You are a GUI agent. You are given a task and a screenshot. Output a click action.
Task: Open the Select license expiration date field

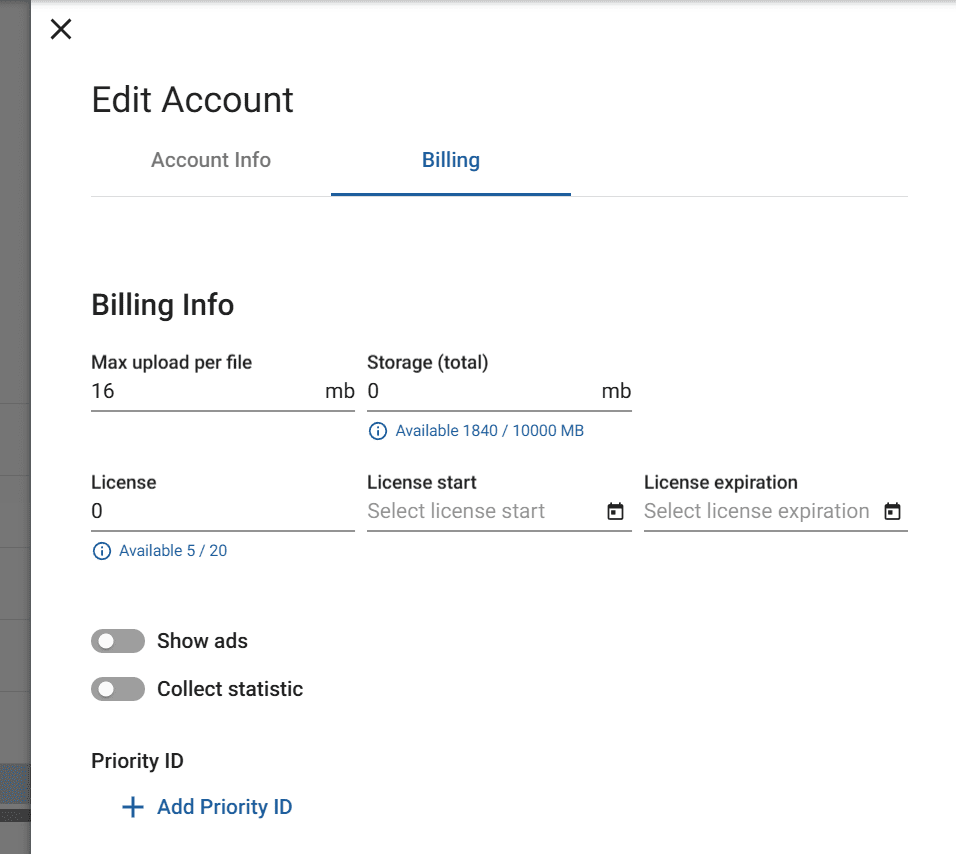(x=756, y=511)
